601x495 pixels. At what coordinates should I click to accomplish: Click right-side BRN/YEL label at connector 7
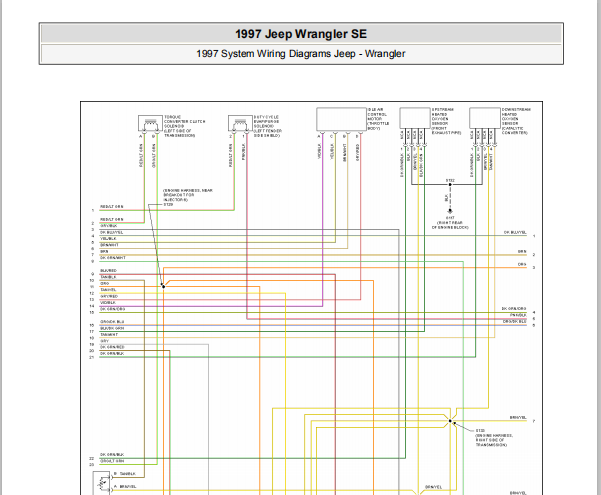pos(518,418)
